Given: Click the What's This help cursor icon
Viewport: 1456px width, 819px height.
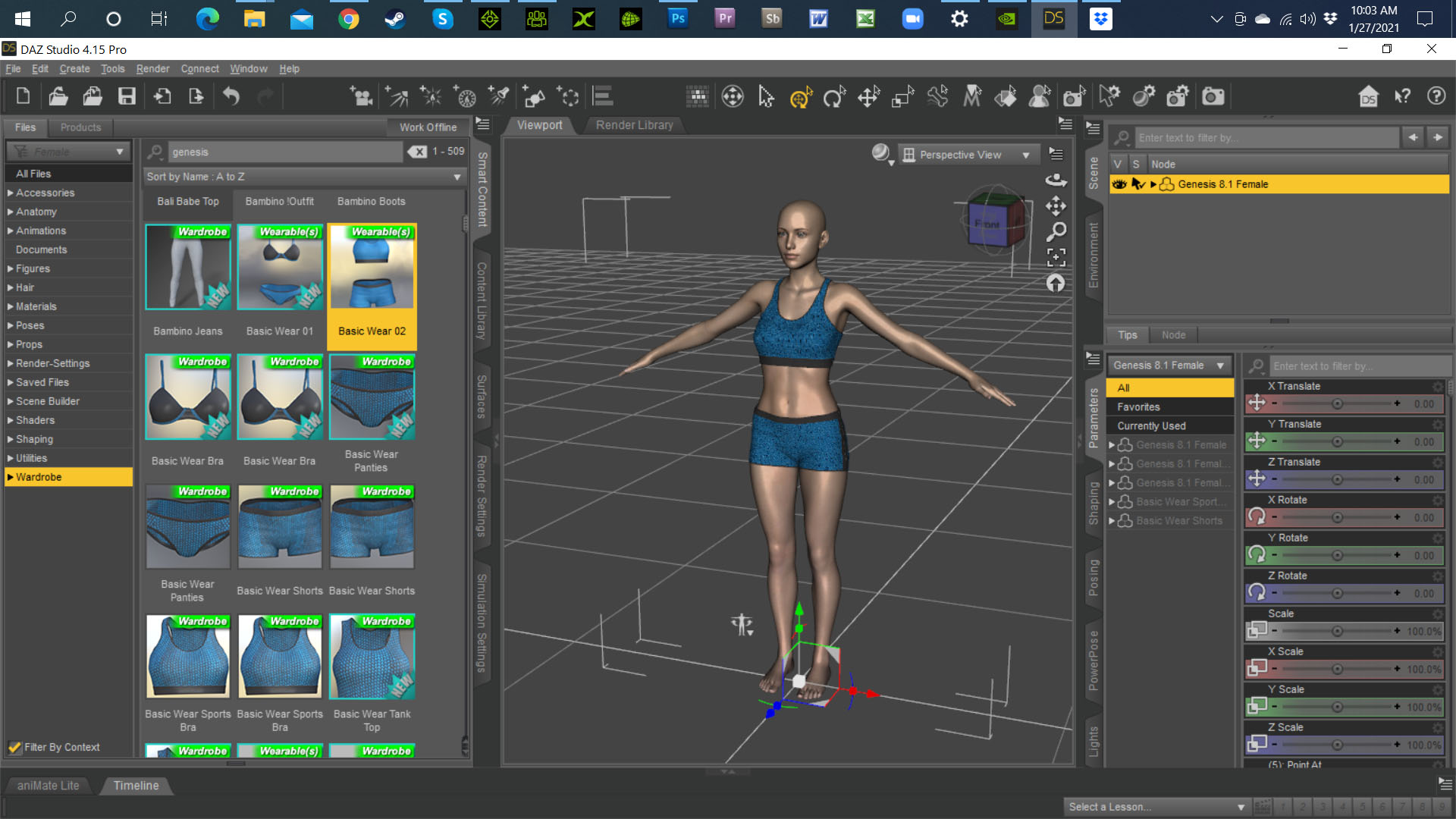Looking at the screenshot, I should 1402,96.
